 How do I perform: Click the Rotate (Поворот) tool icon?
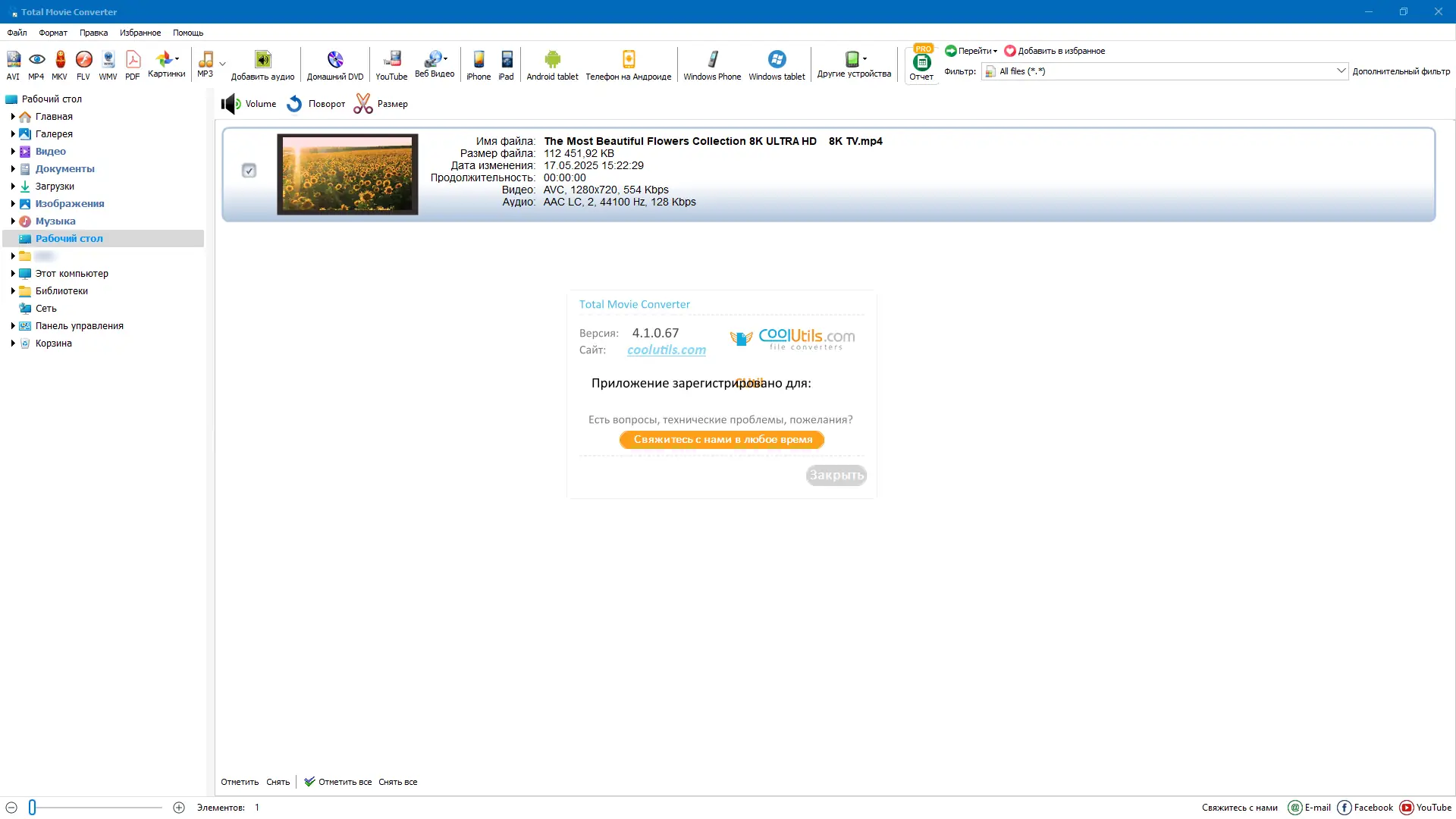[x=295, y=104]
